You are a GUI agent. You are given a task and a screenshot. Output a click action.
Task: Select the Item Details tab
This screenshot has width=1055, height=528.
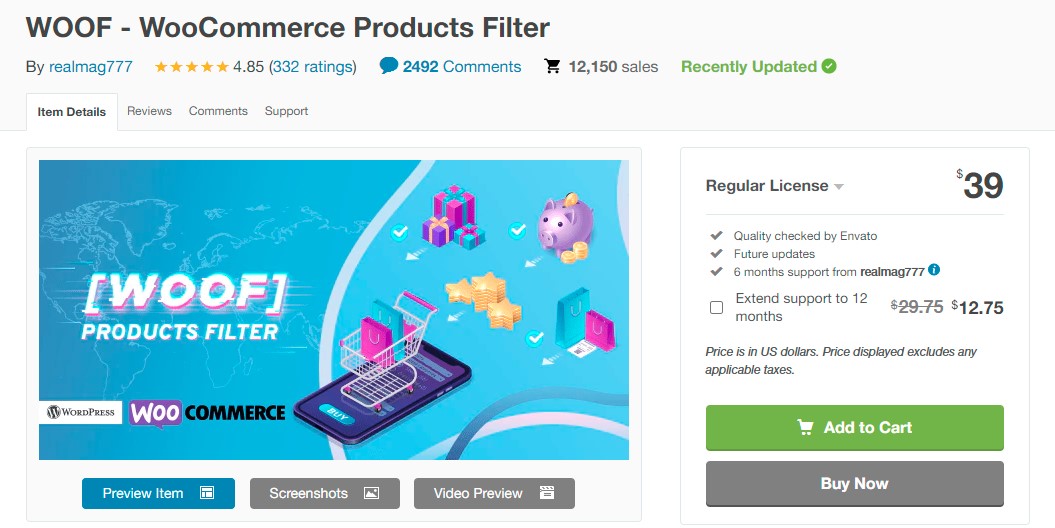click(72, 112)
